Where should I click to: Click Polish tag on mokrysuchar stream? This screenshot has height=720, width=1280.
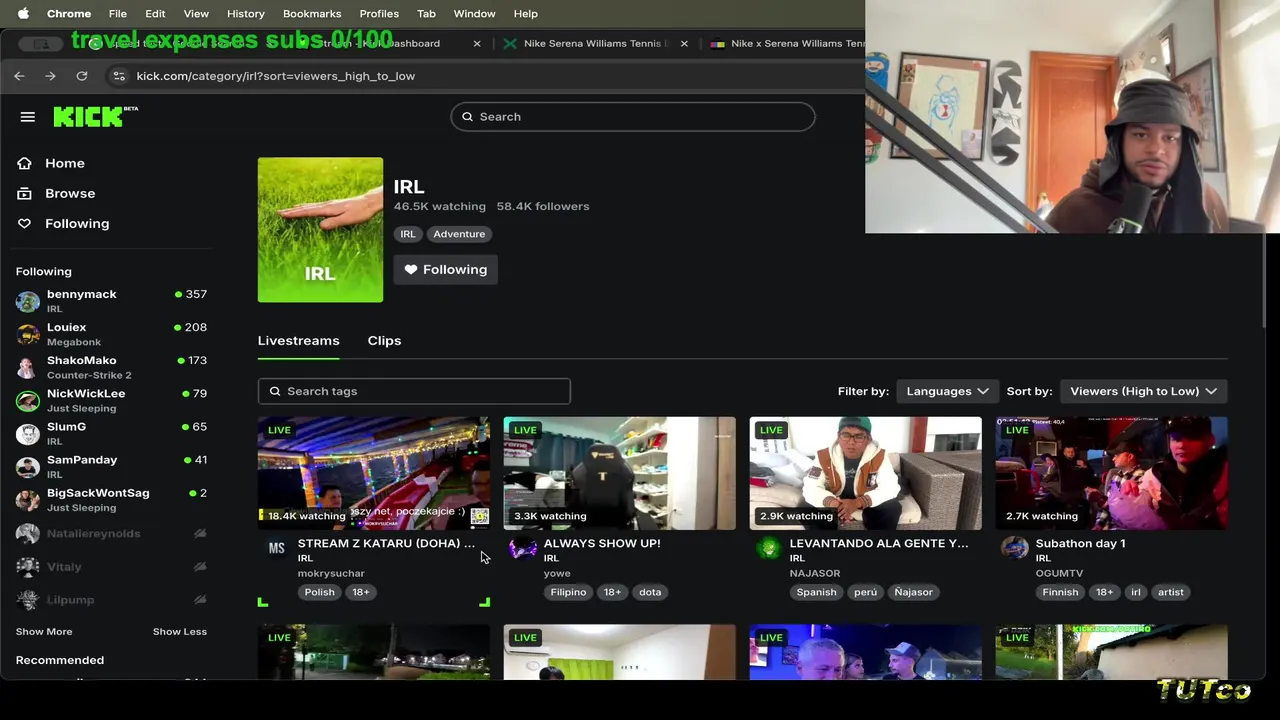(319, 592)
